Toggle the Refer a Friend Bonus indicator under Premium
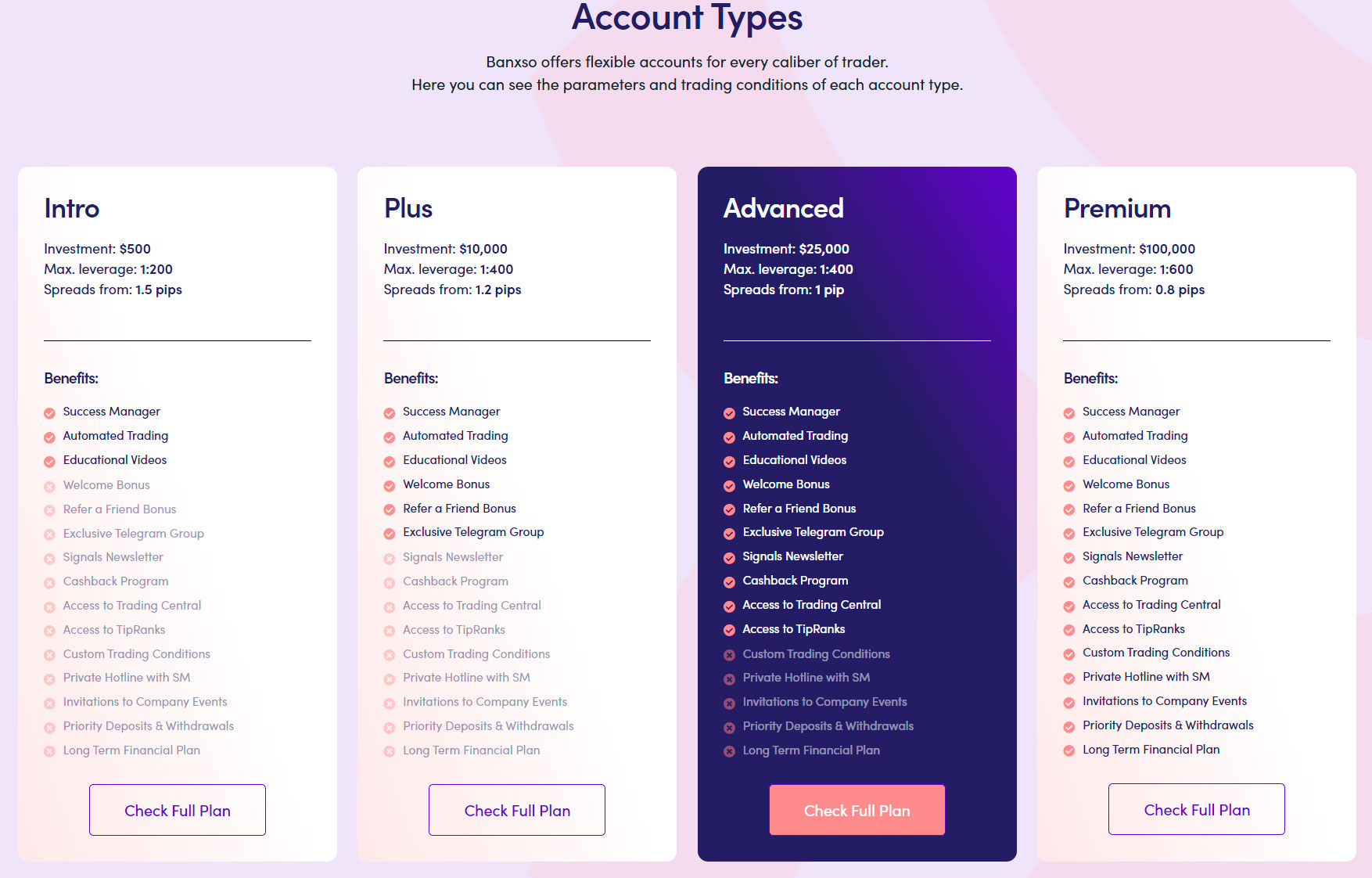 pyautogui.click(x=1069, y=509)
